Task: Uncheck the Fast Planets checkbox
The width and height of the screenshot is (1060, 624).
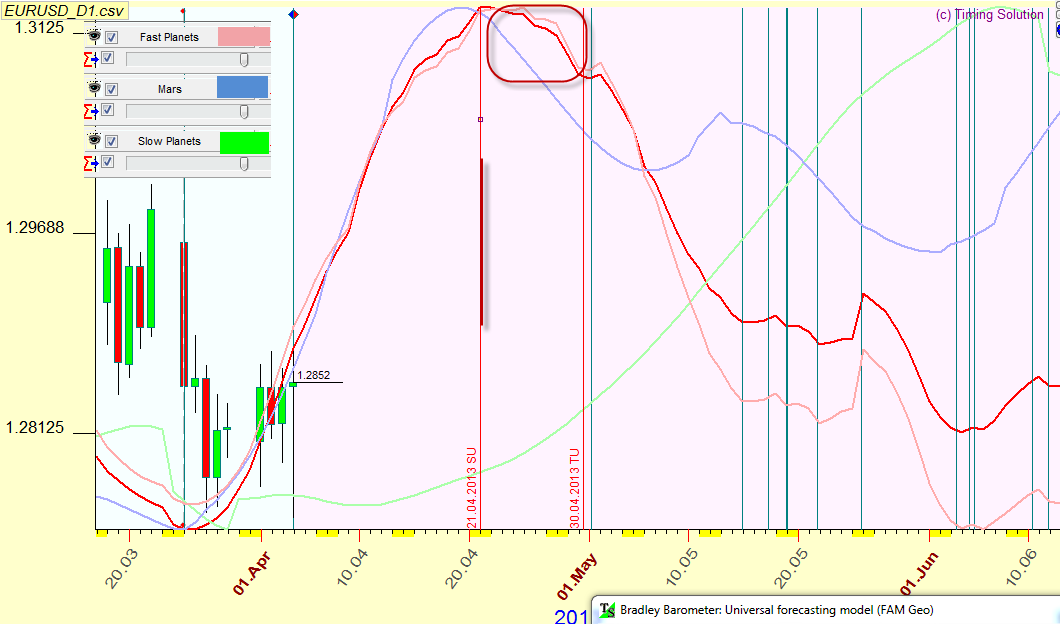Action: pyautogui.click(x=112, y=38)
